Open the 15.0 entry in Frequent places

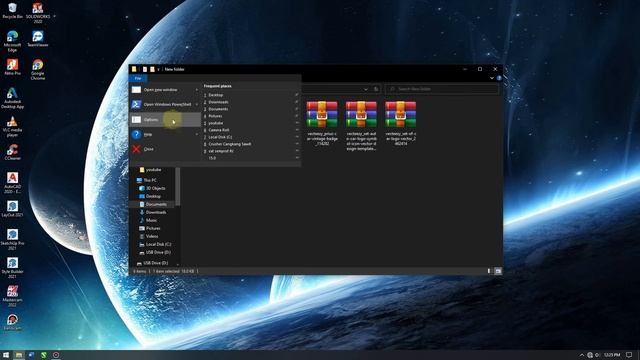click(212, 158)
